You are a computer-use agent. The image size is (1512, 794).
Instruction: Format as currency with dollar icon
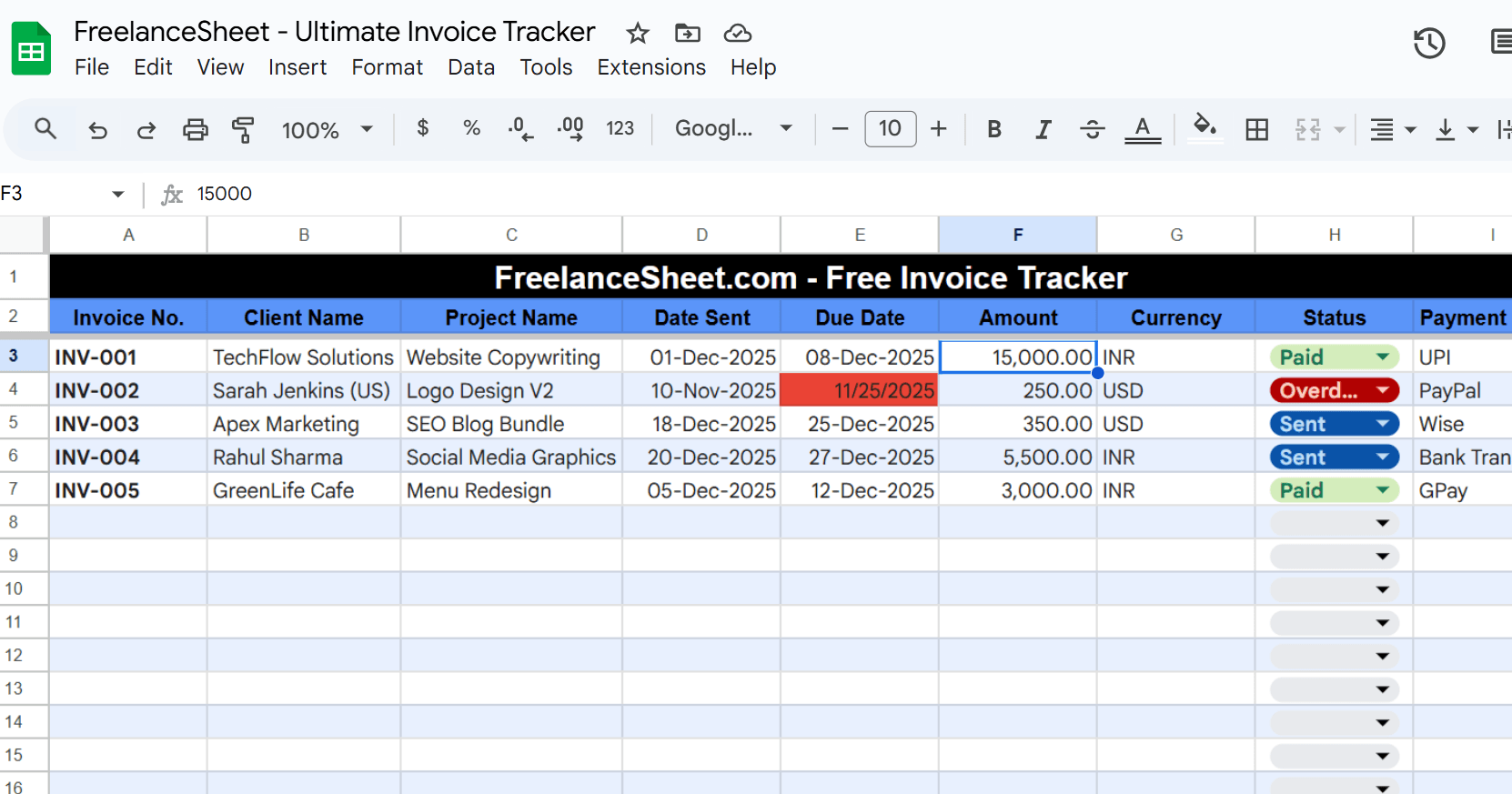tap(422, 128)
